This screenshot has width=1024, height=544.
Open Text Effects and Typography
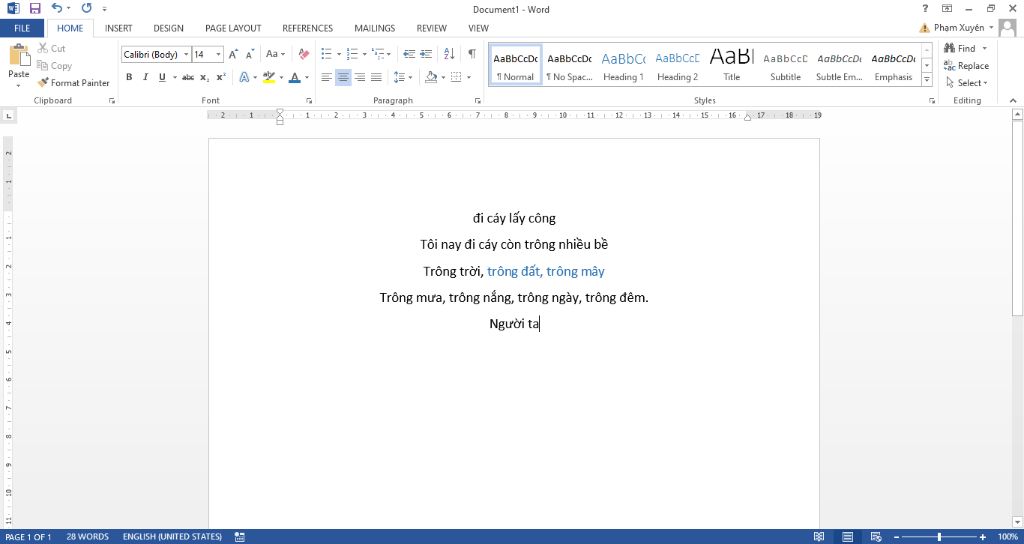pos(244,77)
